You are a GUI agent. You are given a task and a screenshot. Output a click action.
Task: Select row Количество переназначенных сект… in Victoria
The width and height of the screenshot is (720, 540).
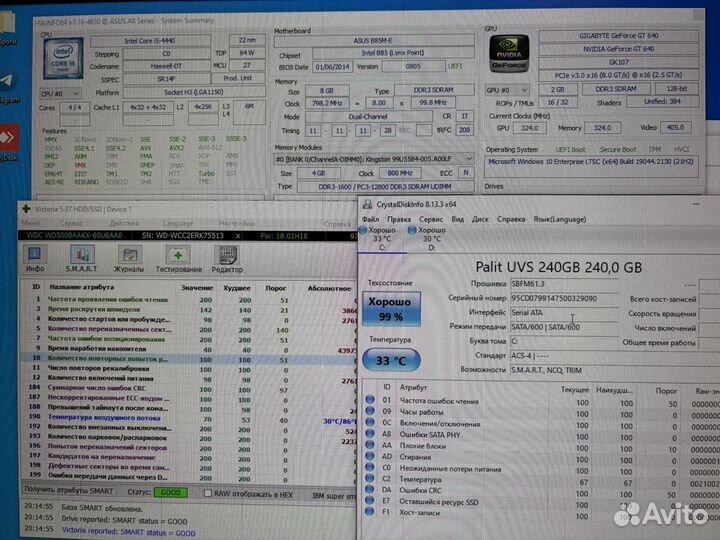[189, 329]
